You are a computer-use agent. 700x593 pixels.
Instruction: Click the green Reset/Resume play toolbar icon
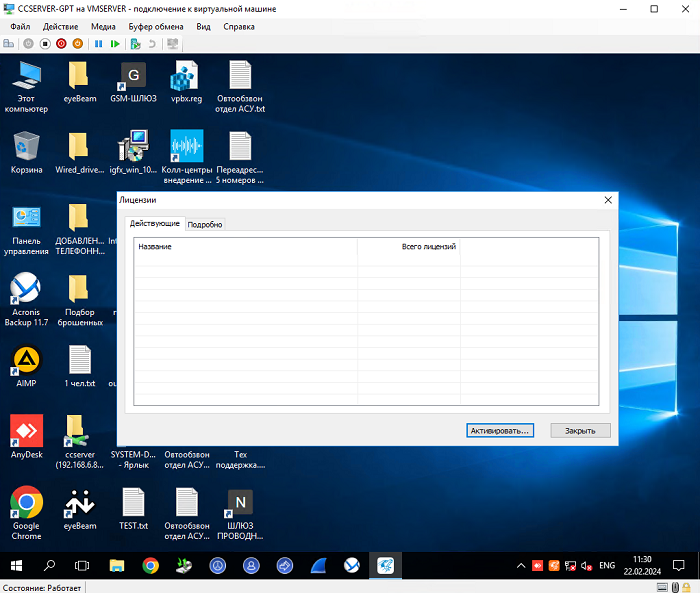pos(115,44)
